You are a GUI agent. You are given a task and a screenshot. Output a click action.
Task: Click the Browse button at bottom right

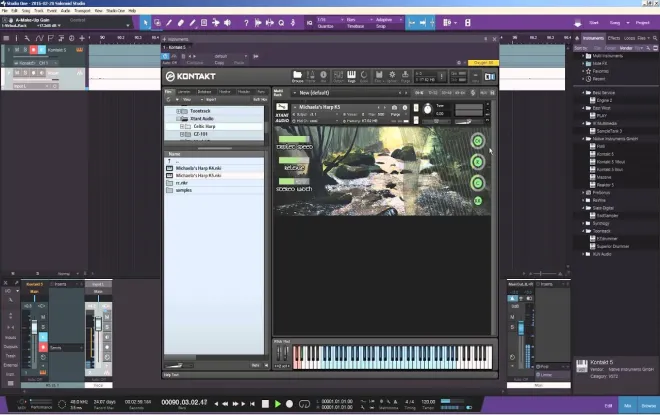pos(649,406)
